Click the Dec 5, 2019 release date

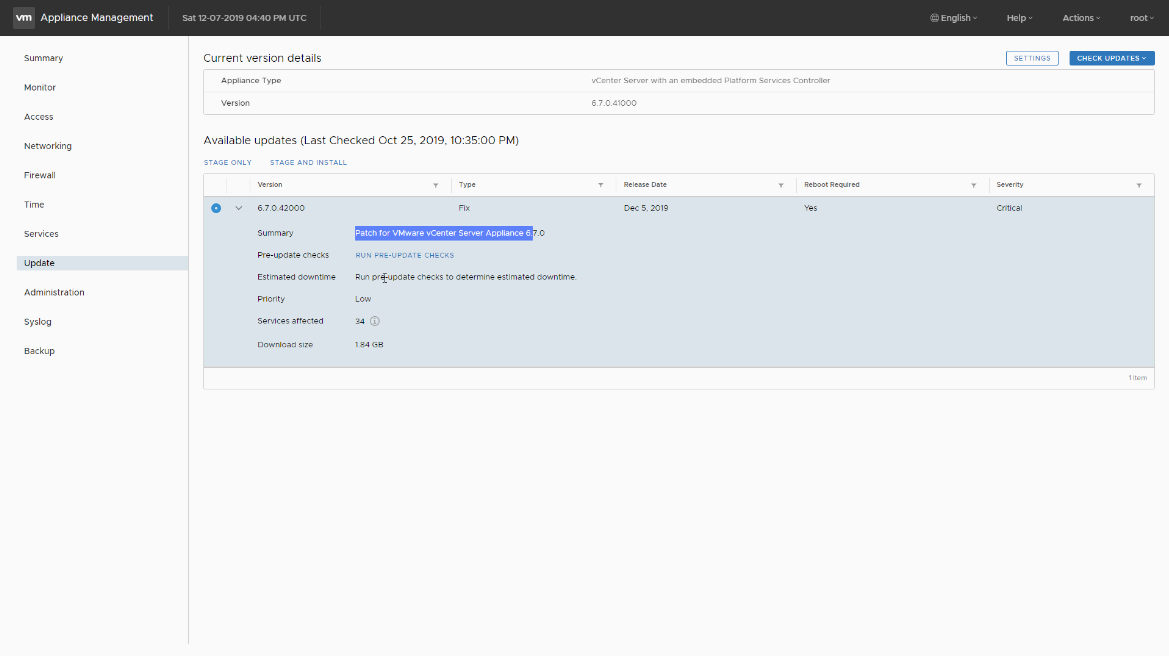(646, 208)
